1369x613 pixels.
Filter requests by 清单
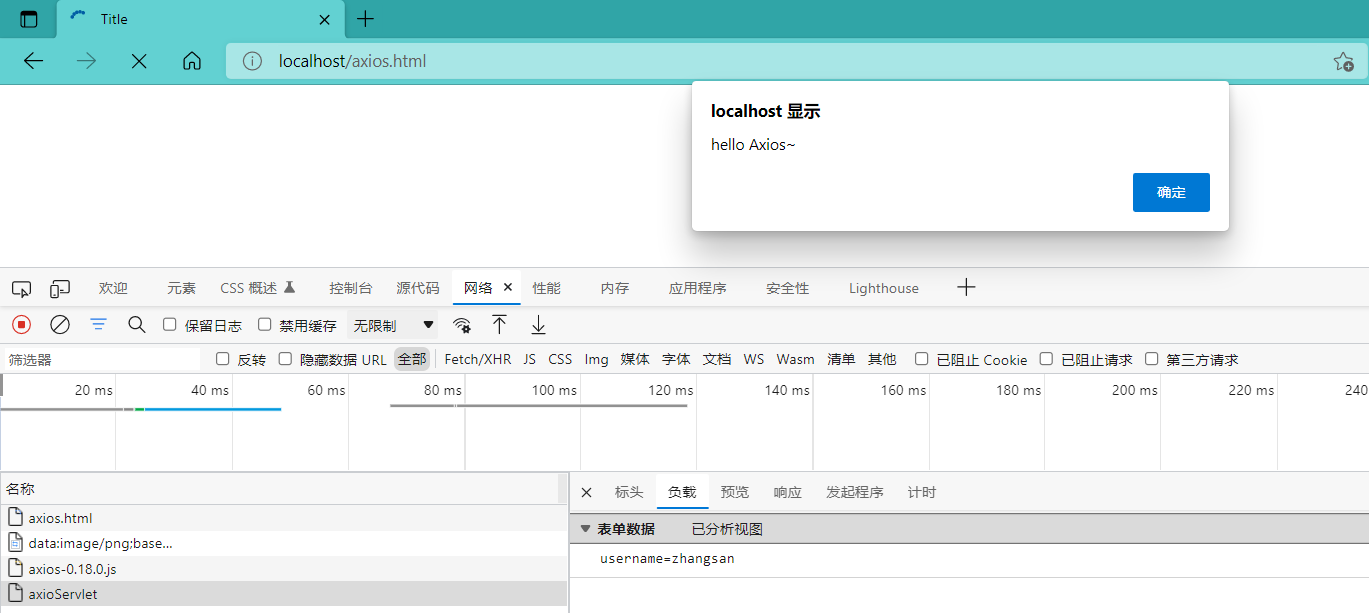pyautogui.click(x=841, y=359)
